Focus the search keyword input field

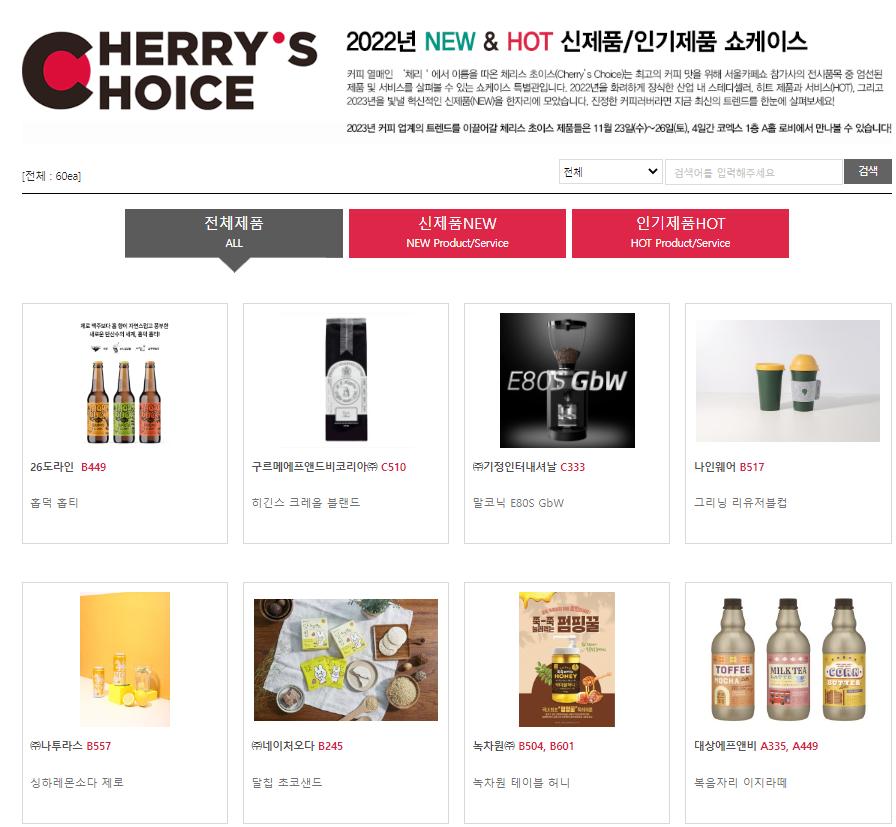tap(754, 172)
